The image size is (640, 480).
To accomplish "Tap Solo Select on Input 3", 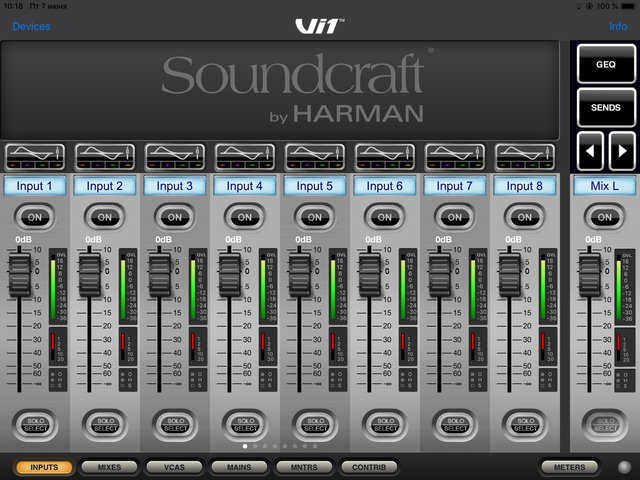I will [x=175, y=425].
